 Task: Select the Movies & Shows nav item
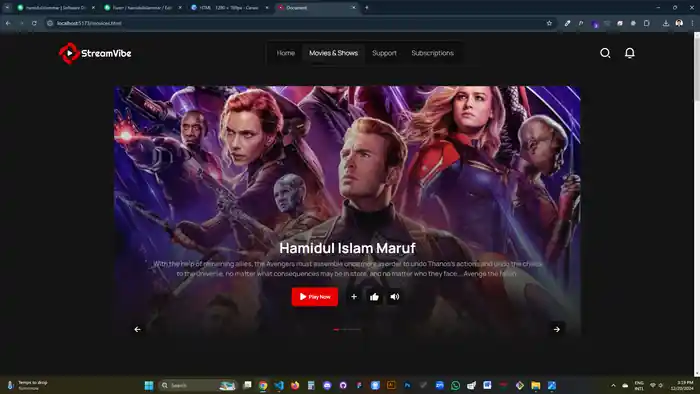[333, 53]
